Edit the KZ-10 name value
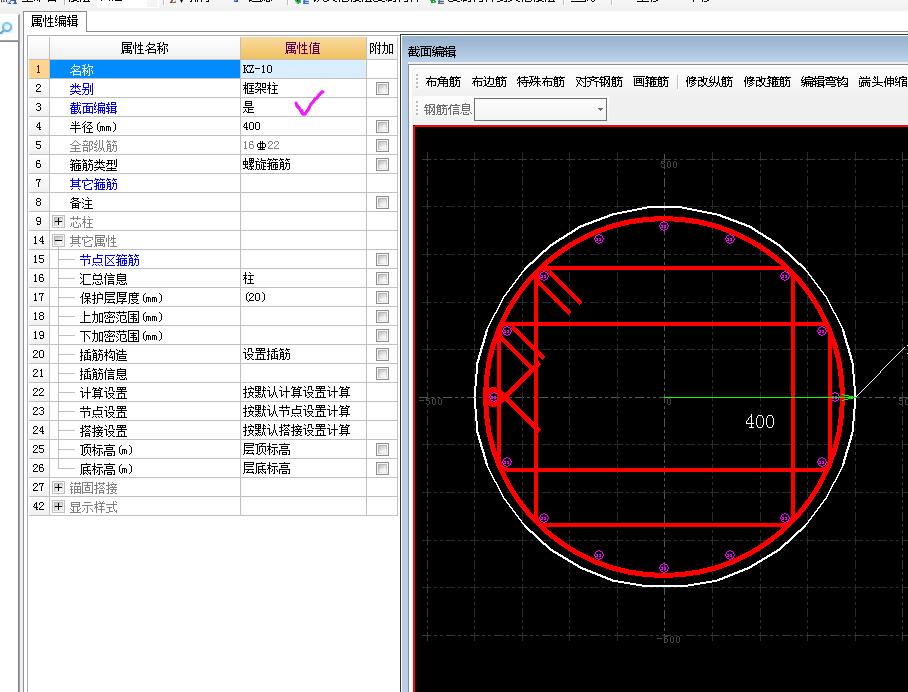Viewport: 908px width, 692px height. click(303, 69)
